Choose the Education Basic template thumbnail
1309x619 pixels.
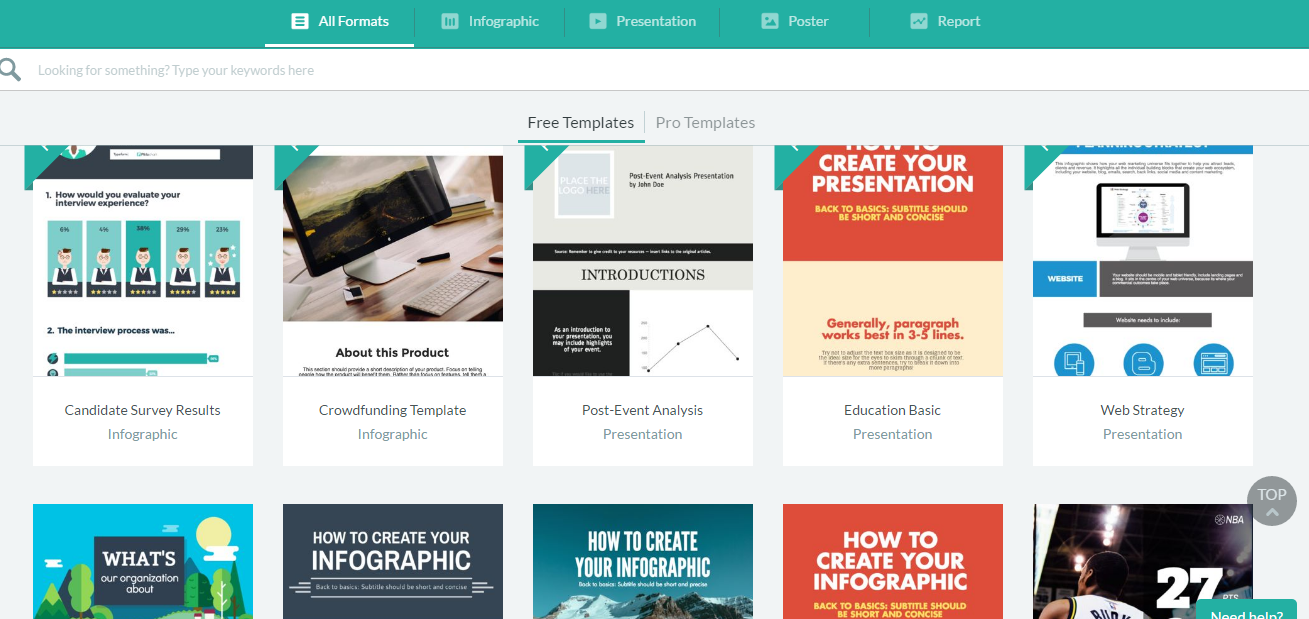tap(893, 261)
